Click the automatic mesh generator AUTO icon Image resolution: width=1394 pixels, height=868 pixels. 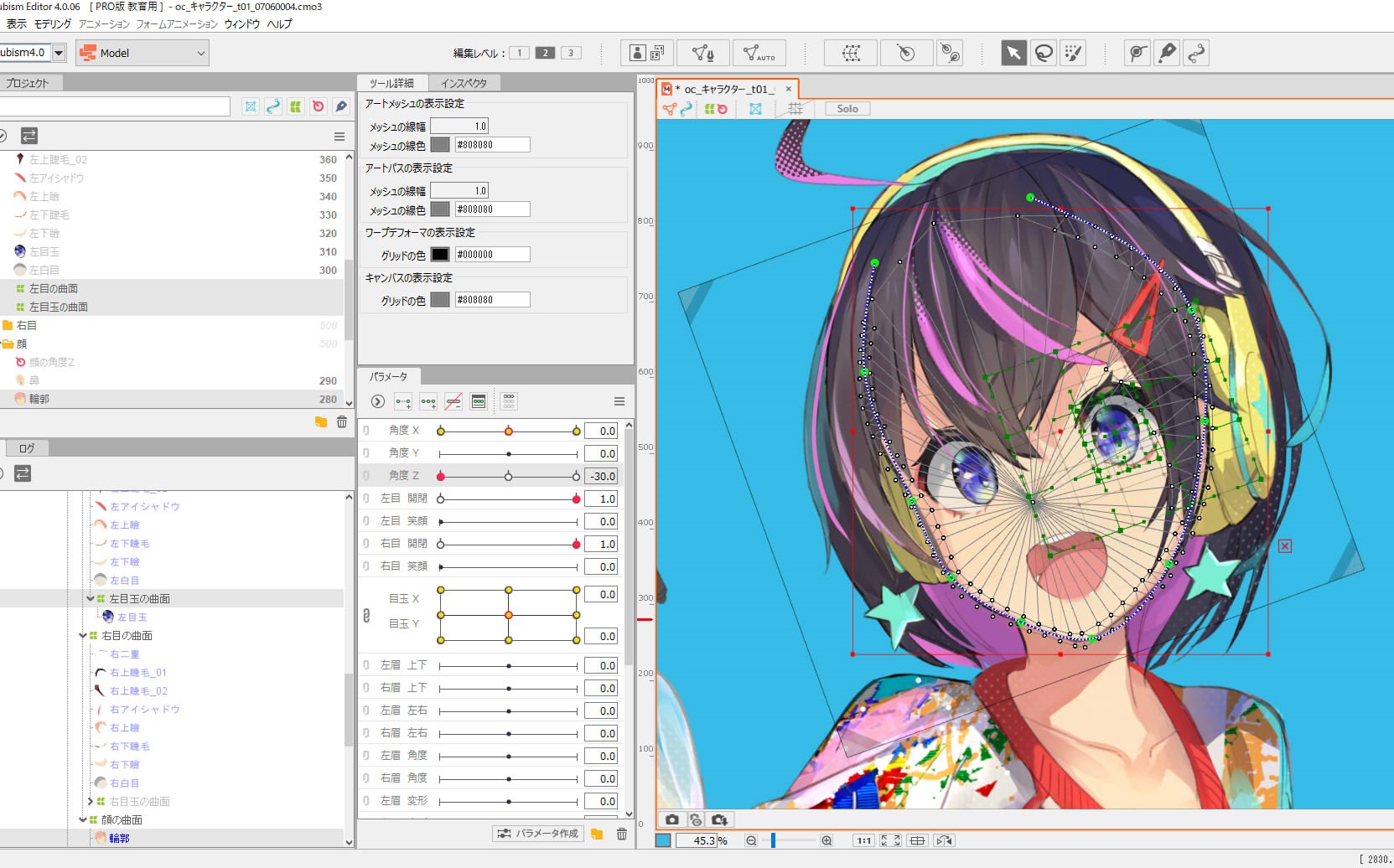pyautogui.click(x=759, y=54)
